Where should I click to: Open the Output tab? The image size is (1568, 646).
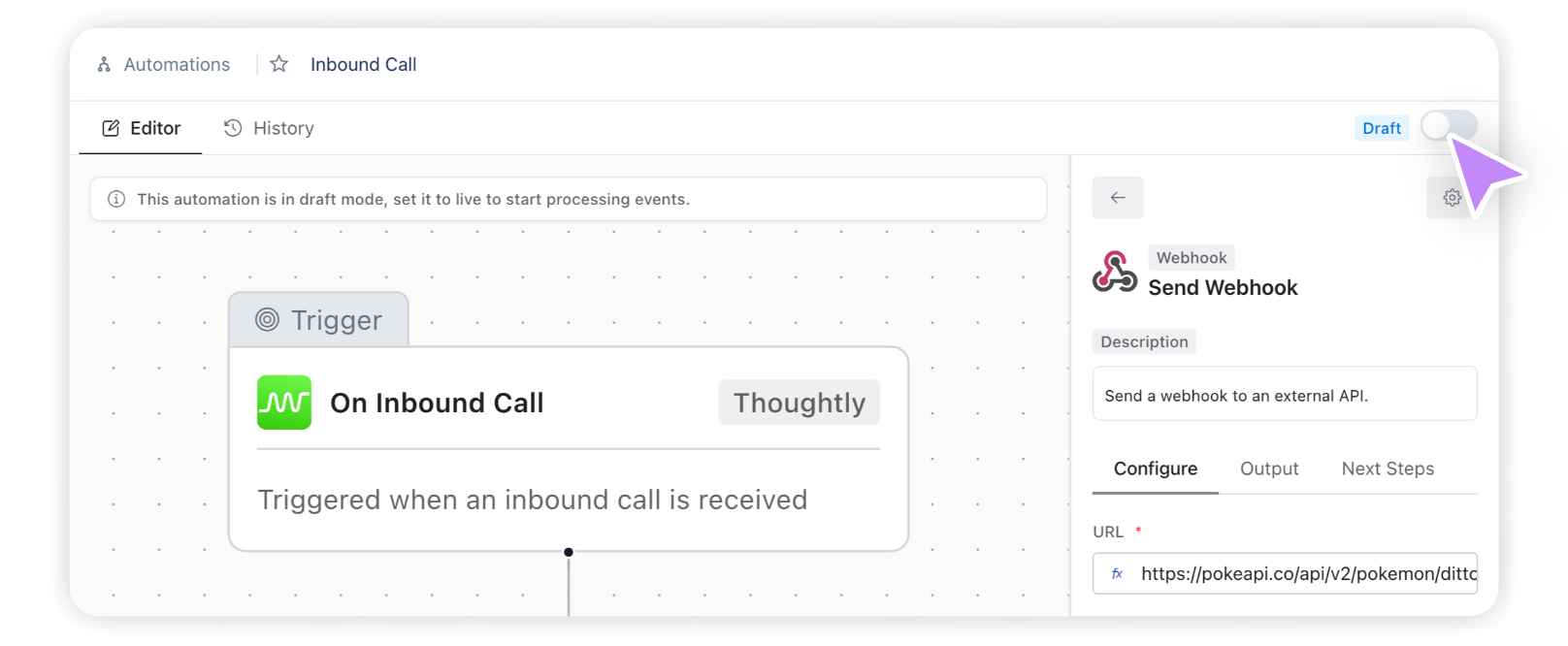coord(1269,468)
